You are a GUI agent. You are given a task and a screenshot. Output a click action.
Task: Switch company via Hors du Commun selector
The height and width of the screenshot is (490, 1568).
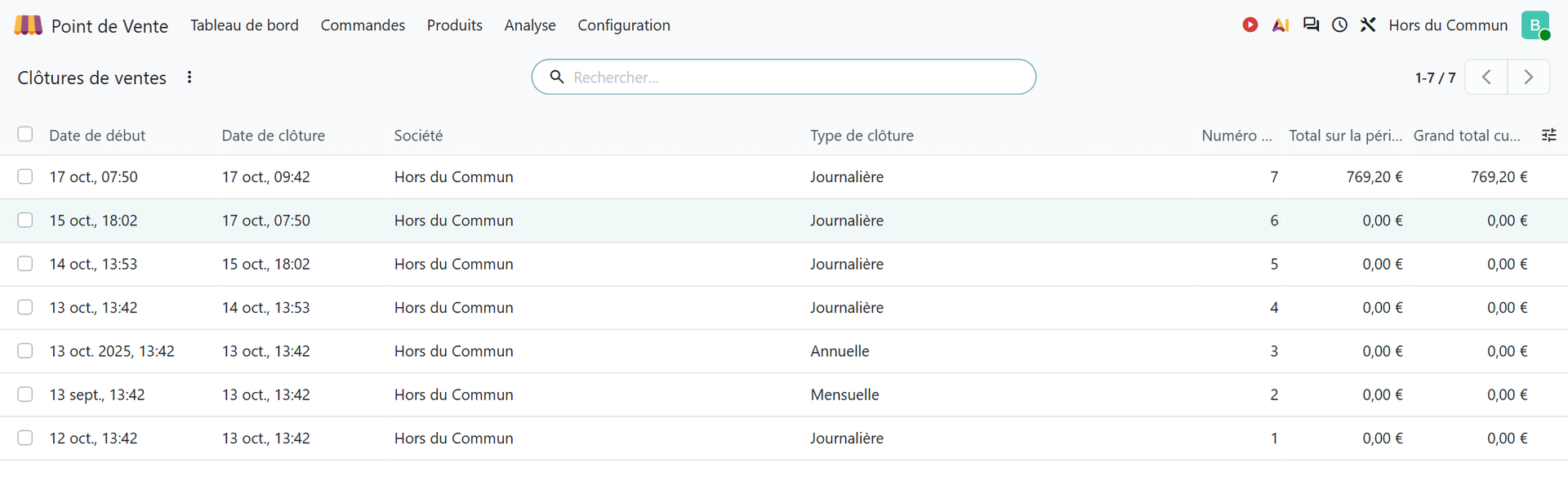[1448, 25]
